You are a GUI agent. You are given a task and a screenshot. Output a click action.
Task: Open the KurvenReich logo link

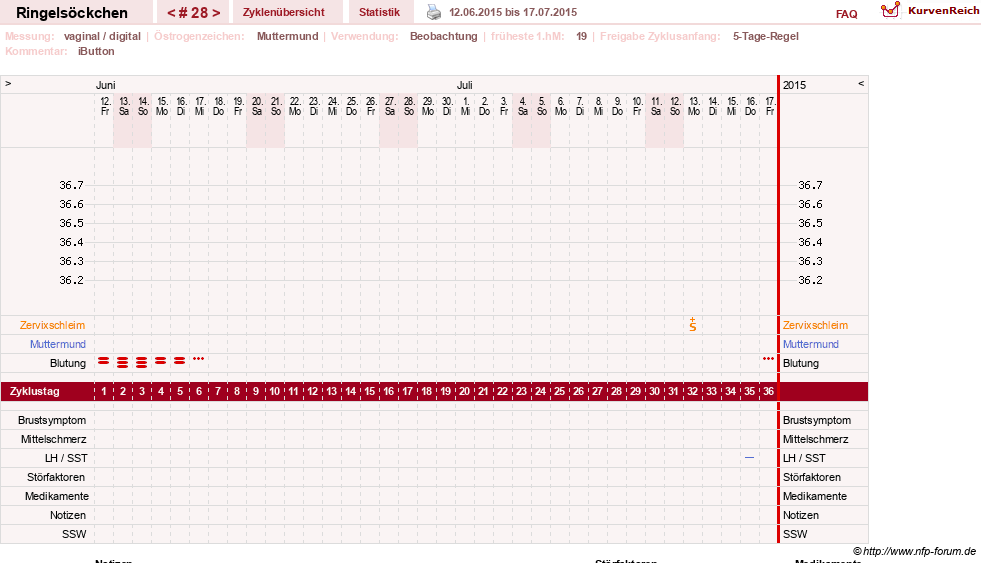pyautogui.click(x=930, y=11)
